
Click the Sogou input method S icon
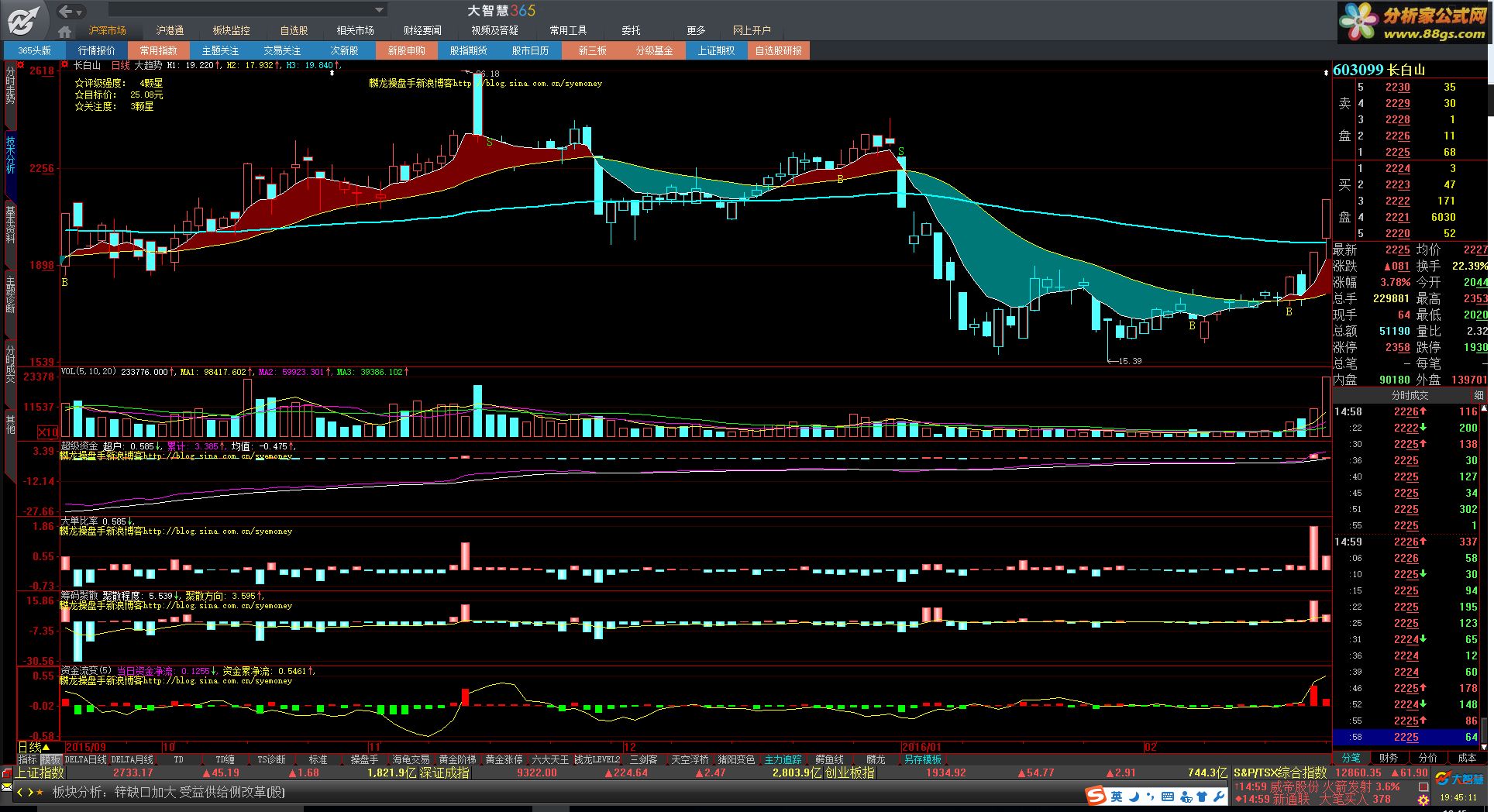tap(1096, 797)
